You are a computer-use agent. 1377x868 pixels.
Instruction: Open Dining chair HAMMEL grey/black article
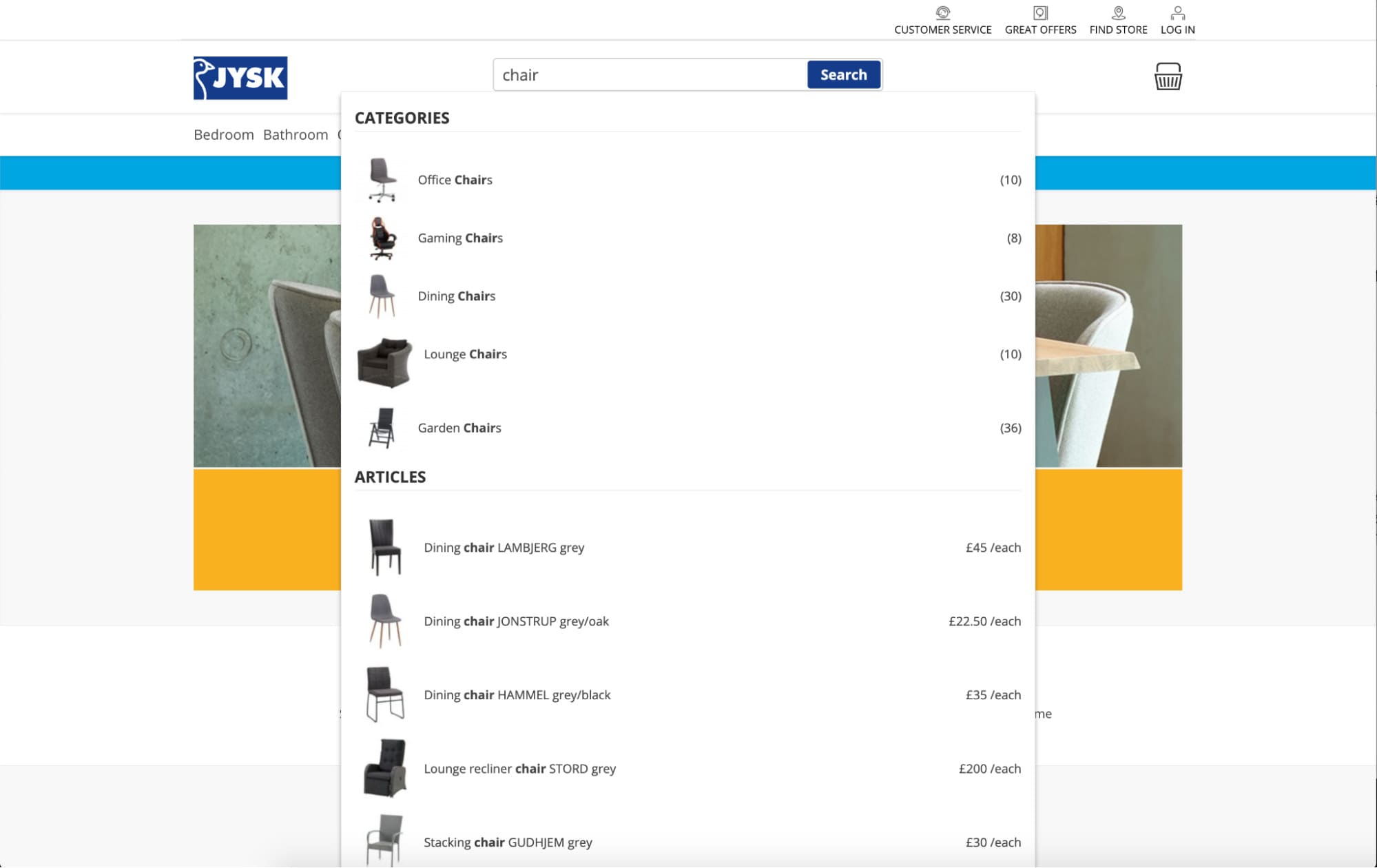click(687, 695)
